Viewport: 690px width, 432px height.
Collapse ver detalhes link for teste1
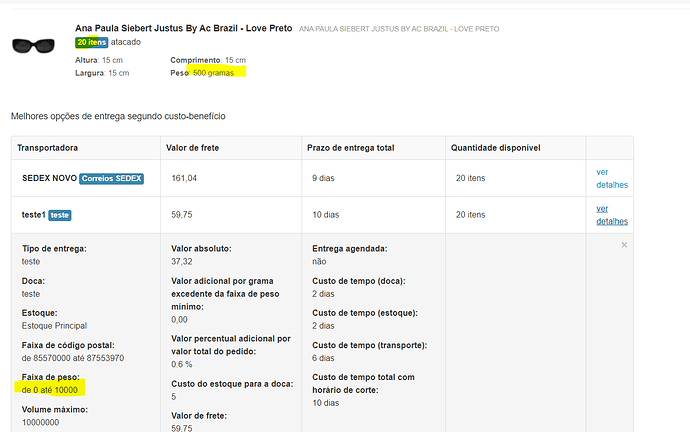tap(612, 215)
